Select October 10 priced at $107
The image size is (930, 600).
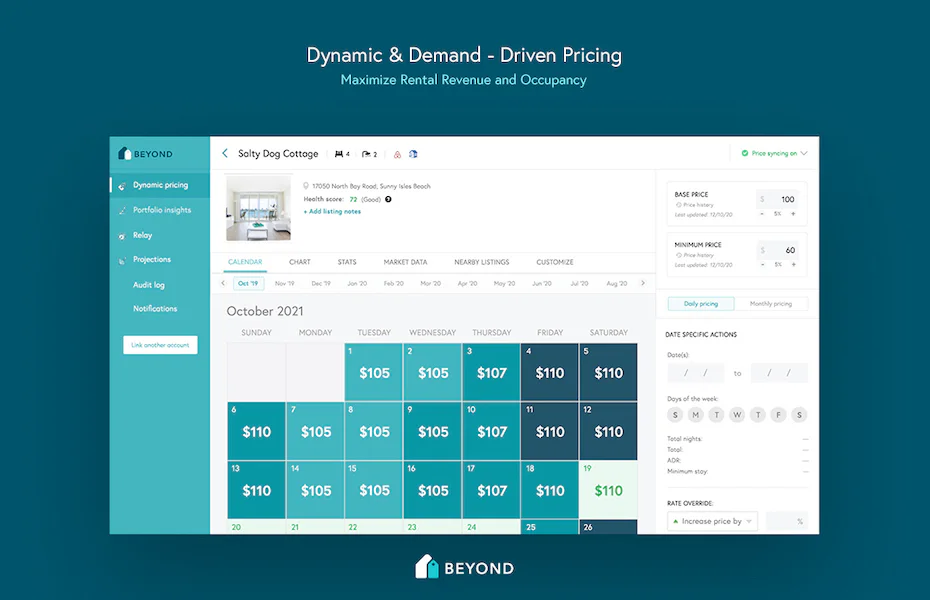pos(491,431)
